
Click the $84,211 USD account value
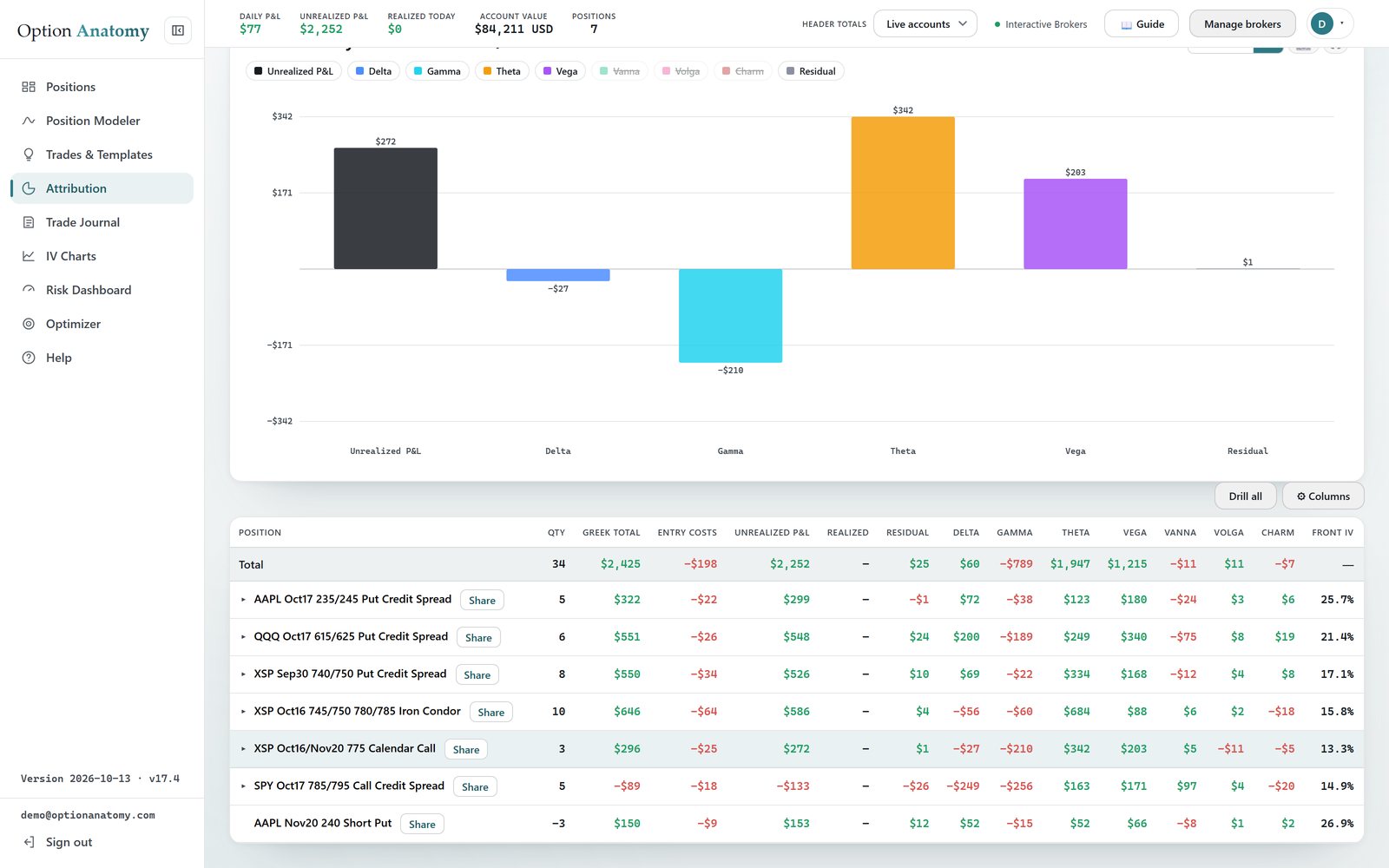tap(514, 30)
